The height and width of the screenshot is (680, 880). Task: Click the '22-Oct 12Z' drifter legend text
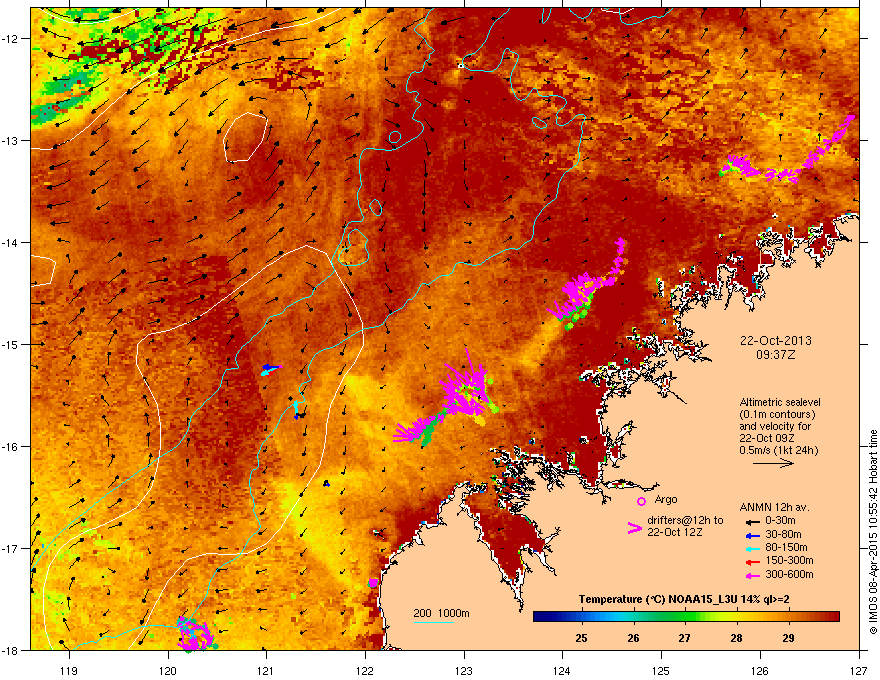click(674, 532)
